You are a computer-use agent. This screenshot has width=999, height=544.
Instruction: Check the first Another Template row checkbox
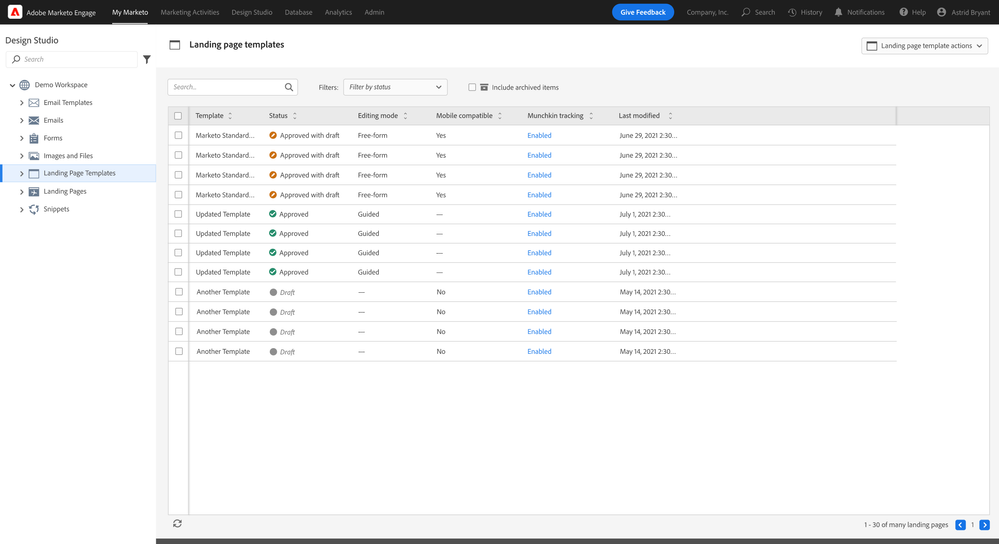tap(178, 292)
